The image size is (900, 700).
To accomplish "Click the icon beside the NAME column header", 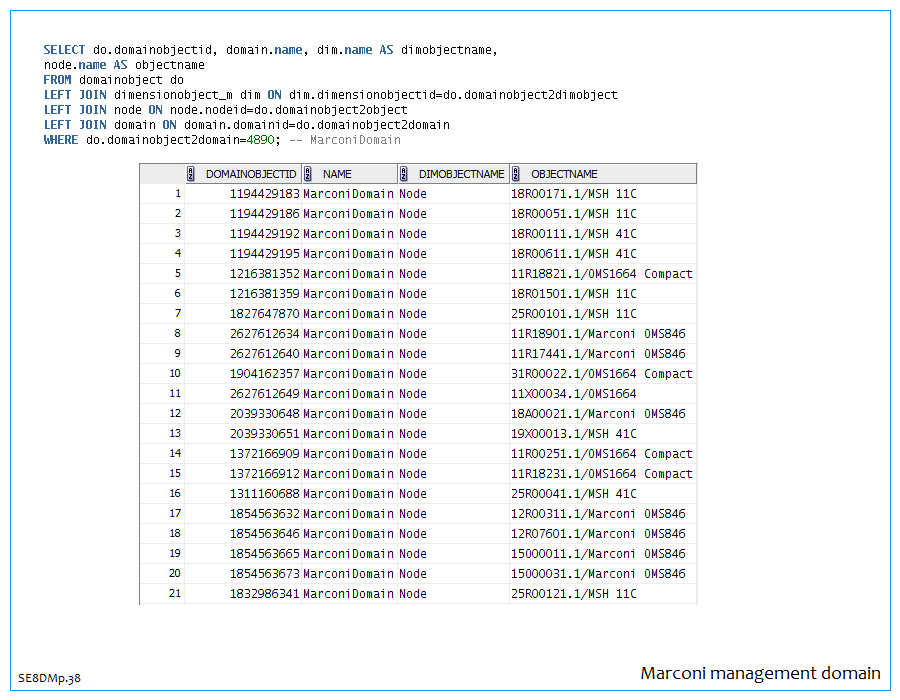I will tap(309, 174).
